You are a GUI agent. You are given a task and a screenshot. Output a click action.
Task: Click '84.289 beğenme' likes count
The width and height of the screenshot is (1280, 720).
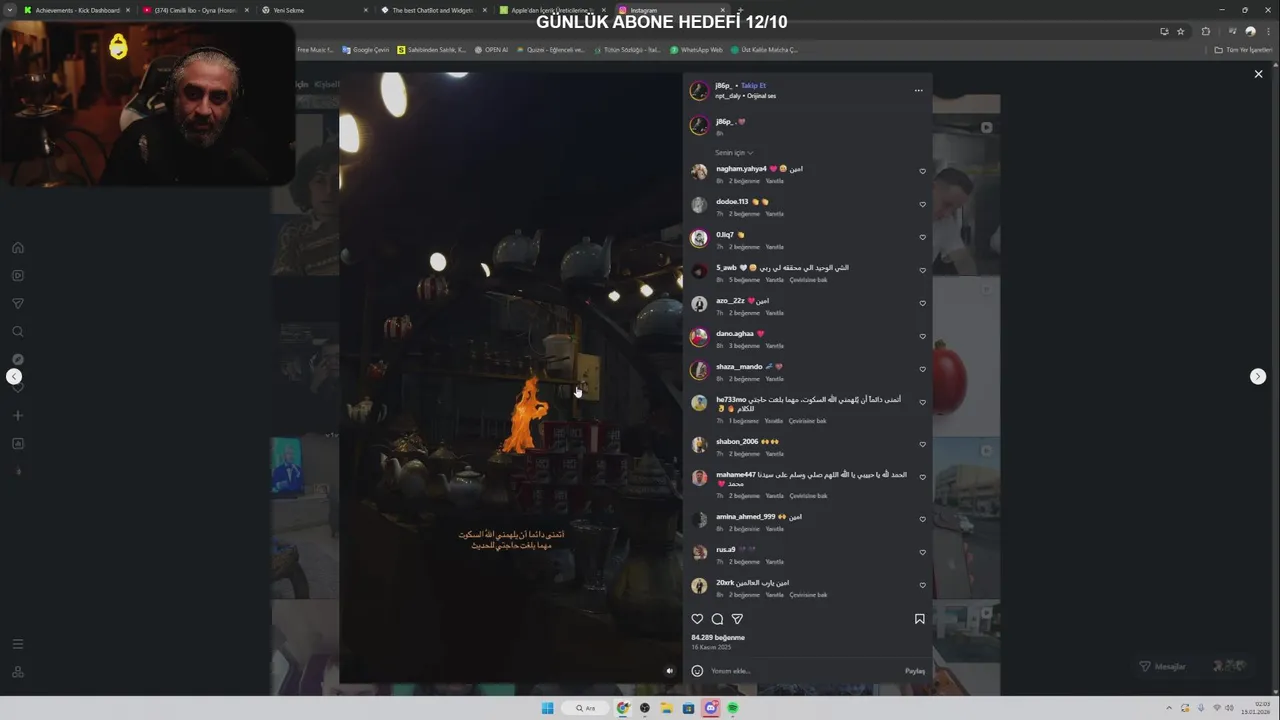718,637
